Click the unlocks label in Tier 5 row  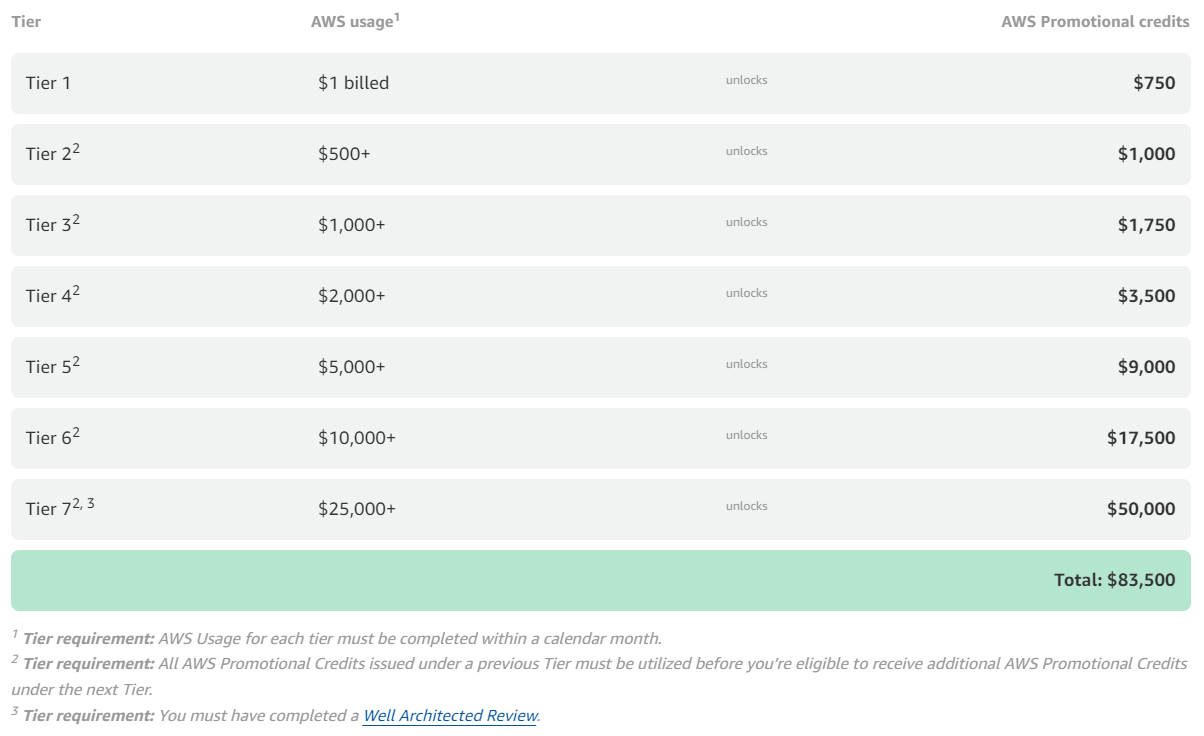coord(746,364)
